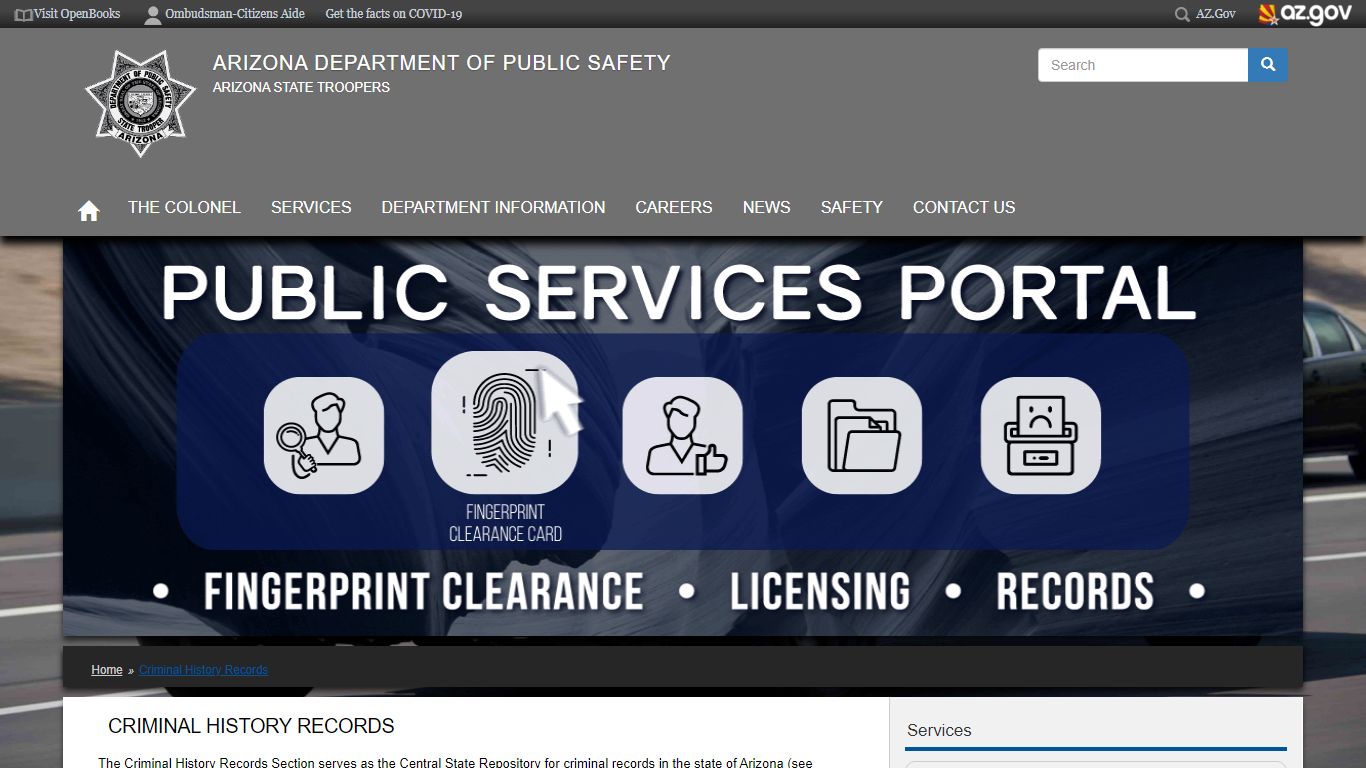
Task: Click the open book icon by Visit OpenBooks
Action: tap(23, 14)
